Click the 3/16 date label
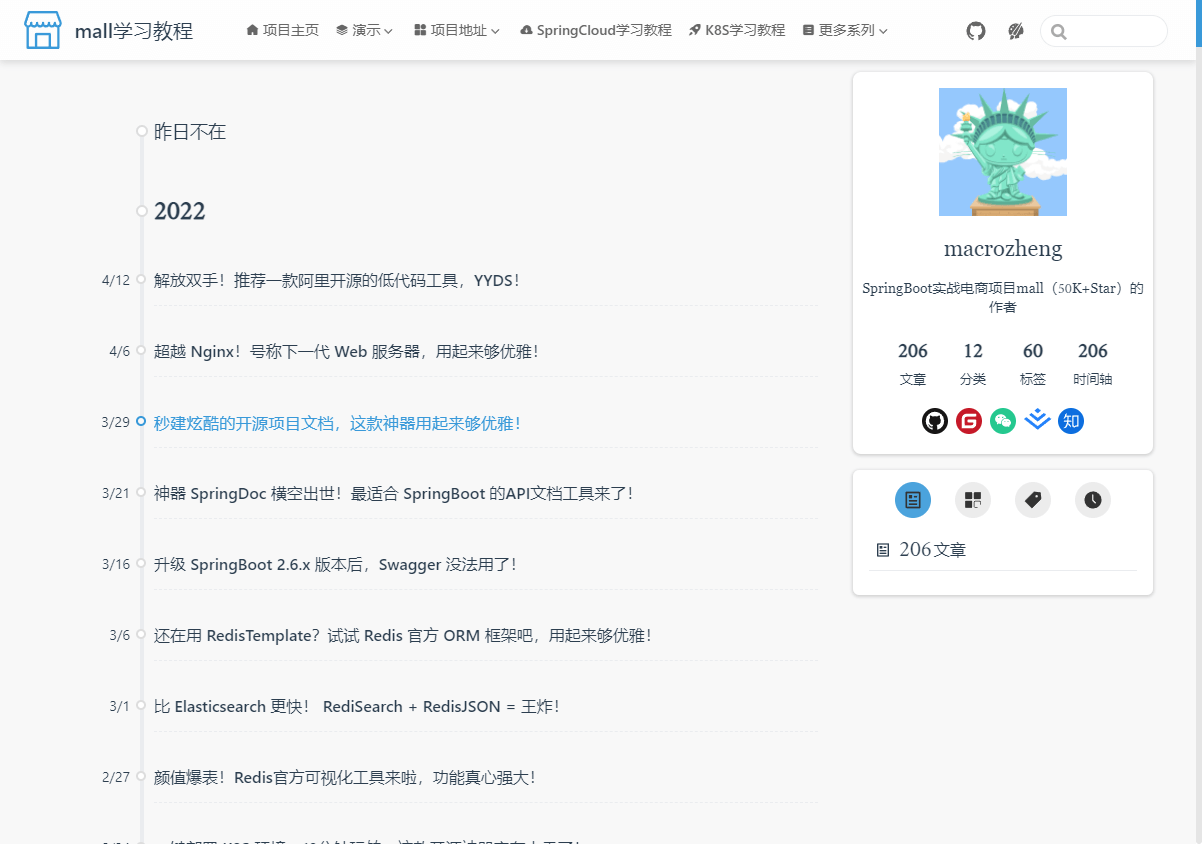1202x844 pixels. [116, 564]
